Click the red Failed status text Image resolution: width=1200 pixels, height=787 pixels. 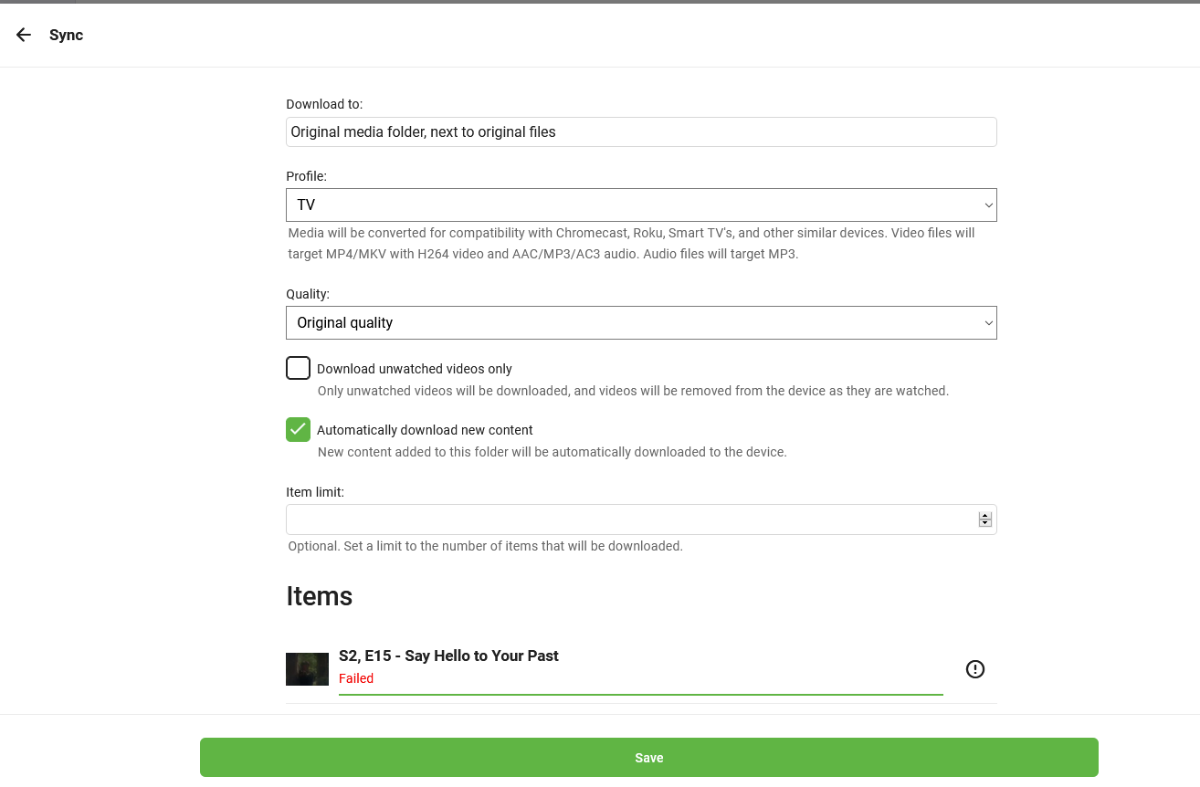(356, 678)
